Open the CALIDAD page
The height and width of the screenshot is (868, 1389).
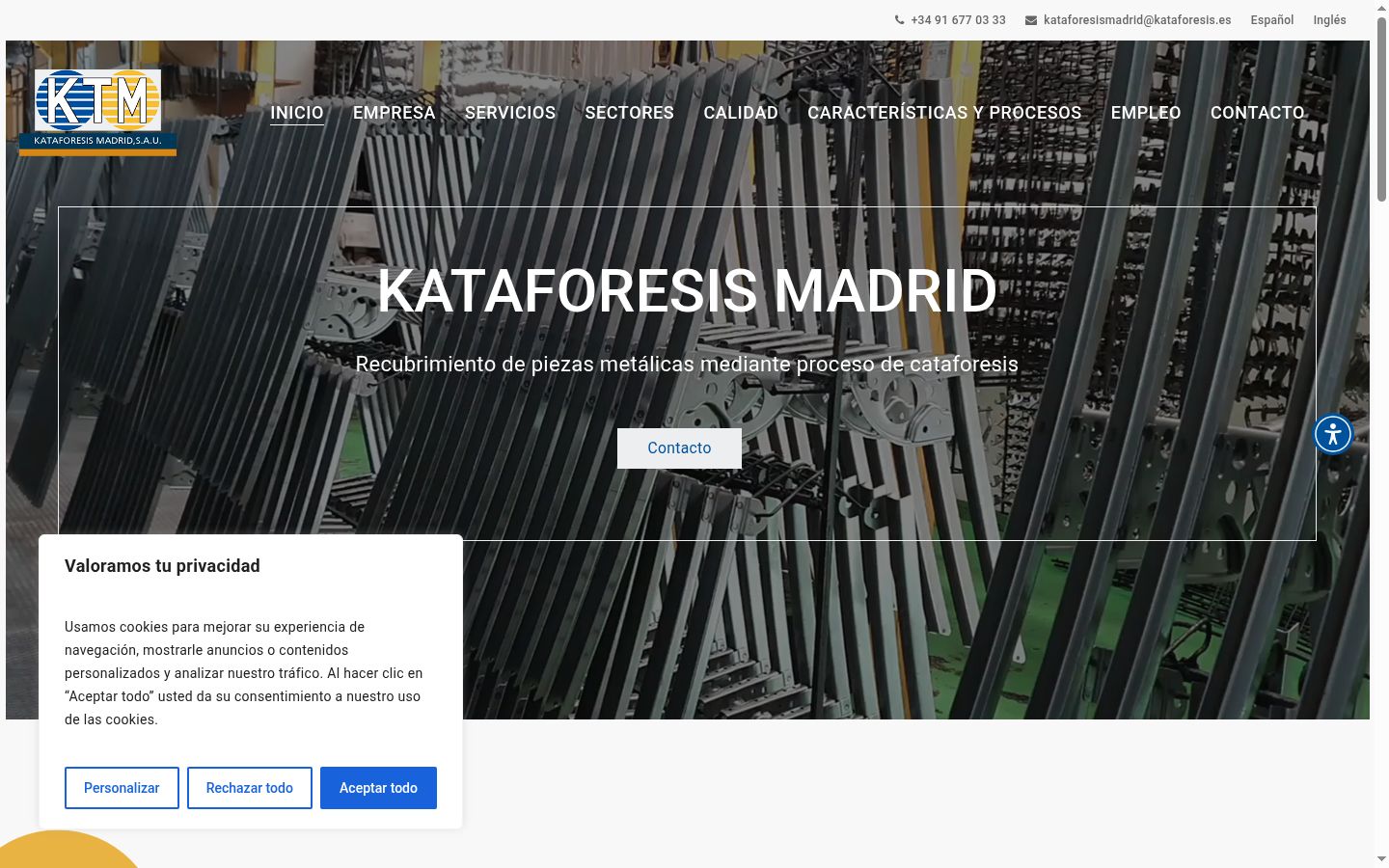point(741,113)
